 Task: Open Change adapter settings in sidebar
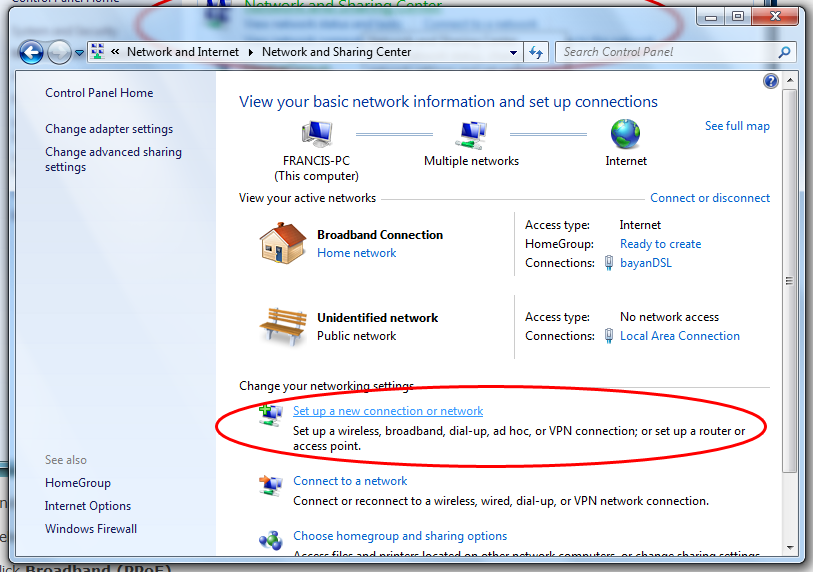coord(109,129)
